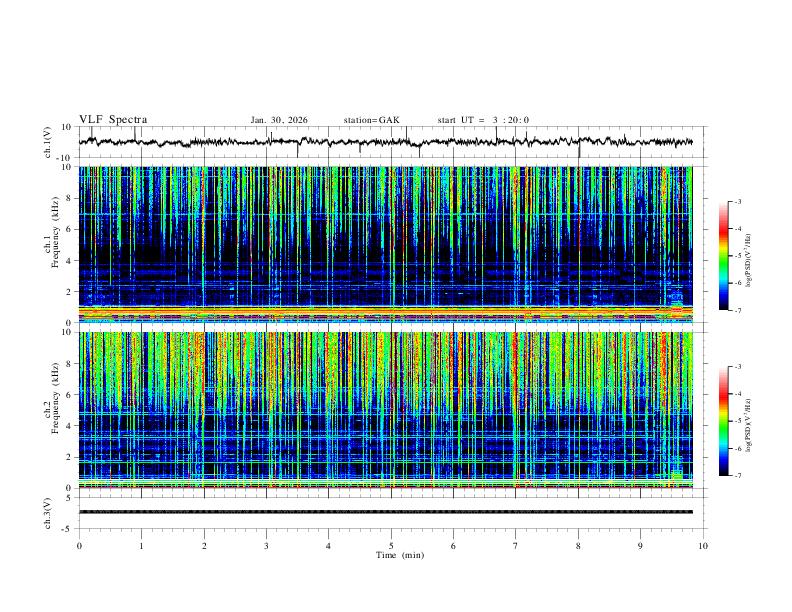Click the ch.1 voltage waveform trace

pyautogui.click(x=386, y=142)
